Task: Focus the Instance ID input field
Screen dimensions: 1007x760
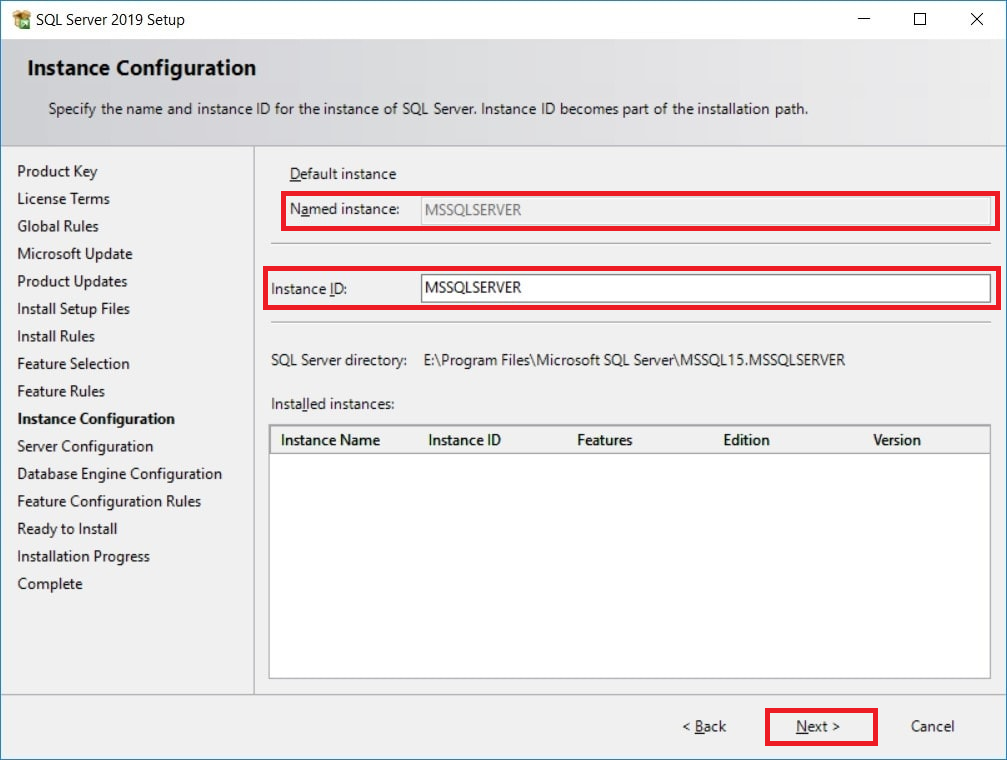Action: point(705,288)
